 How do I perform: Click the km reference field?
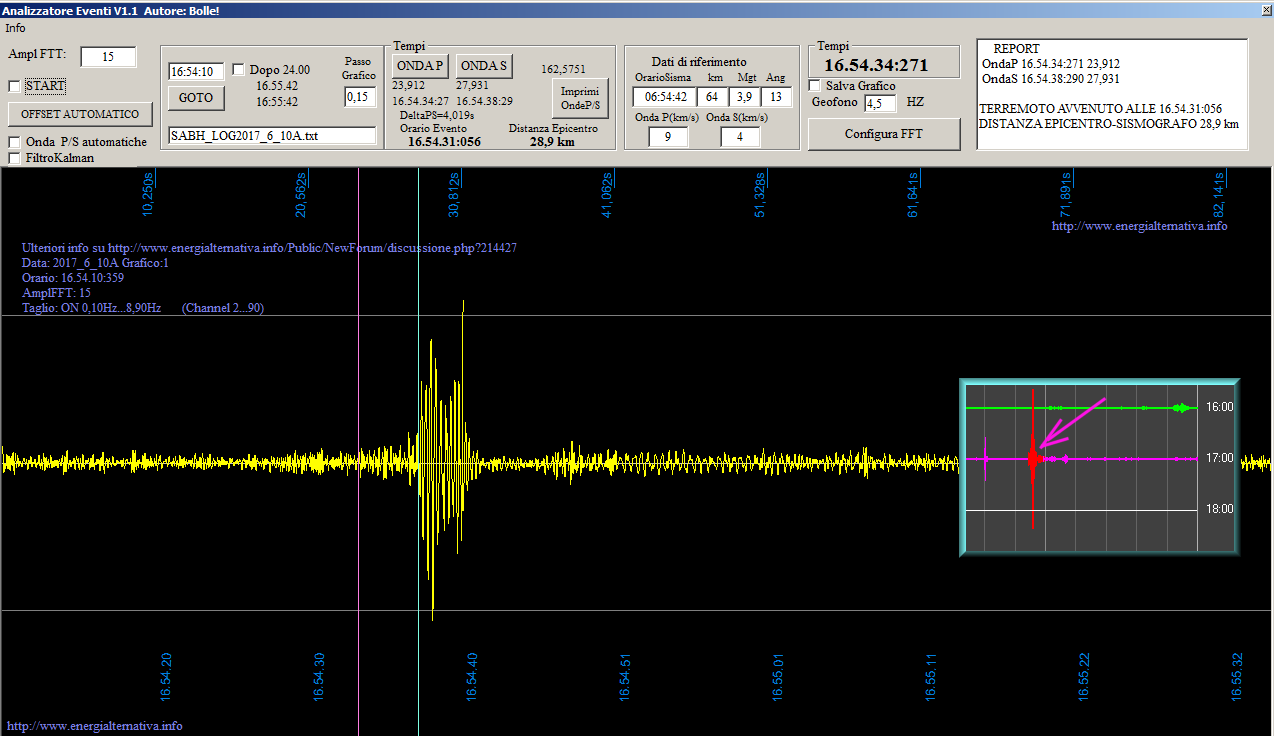tap(713, 97)
